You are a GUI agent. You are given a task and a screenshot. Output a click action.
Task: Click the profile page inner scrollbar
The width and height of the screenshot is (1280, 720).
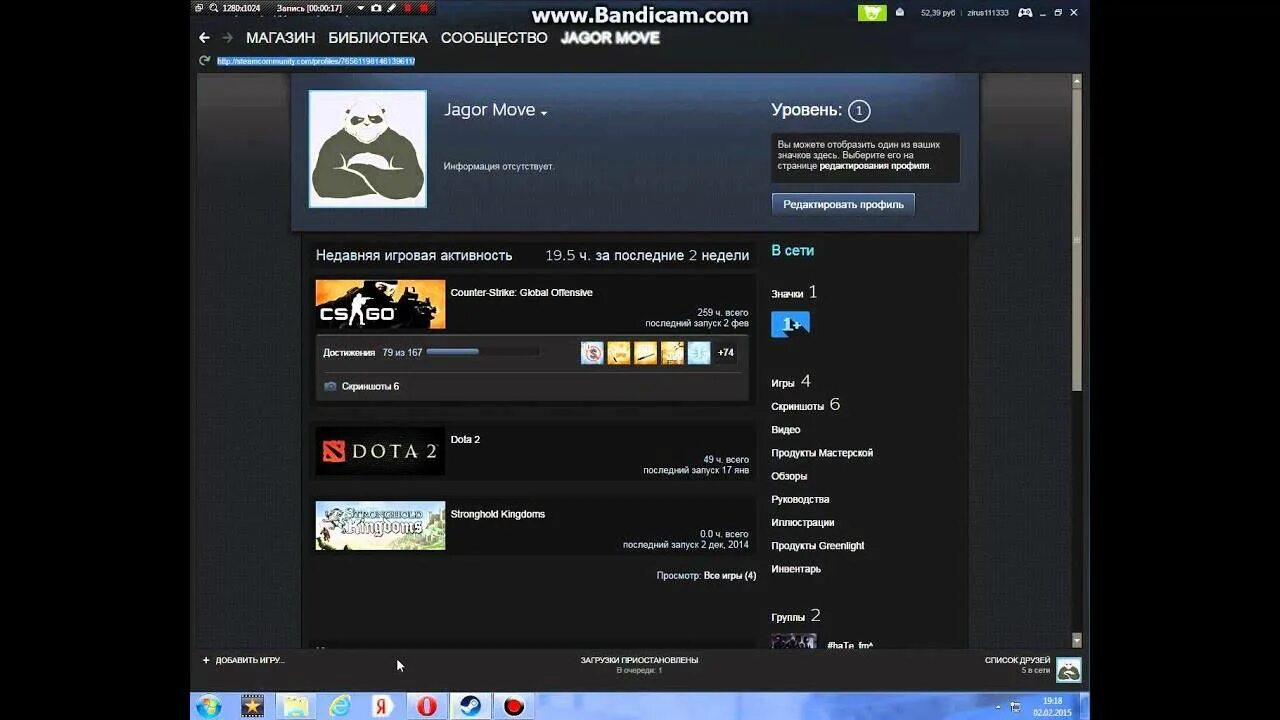[1077, 240]
